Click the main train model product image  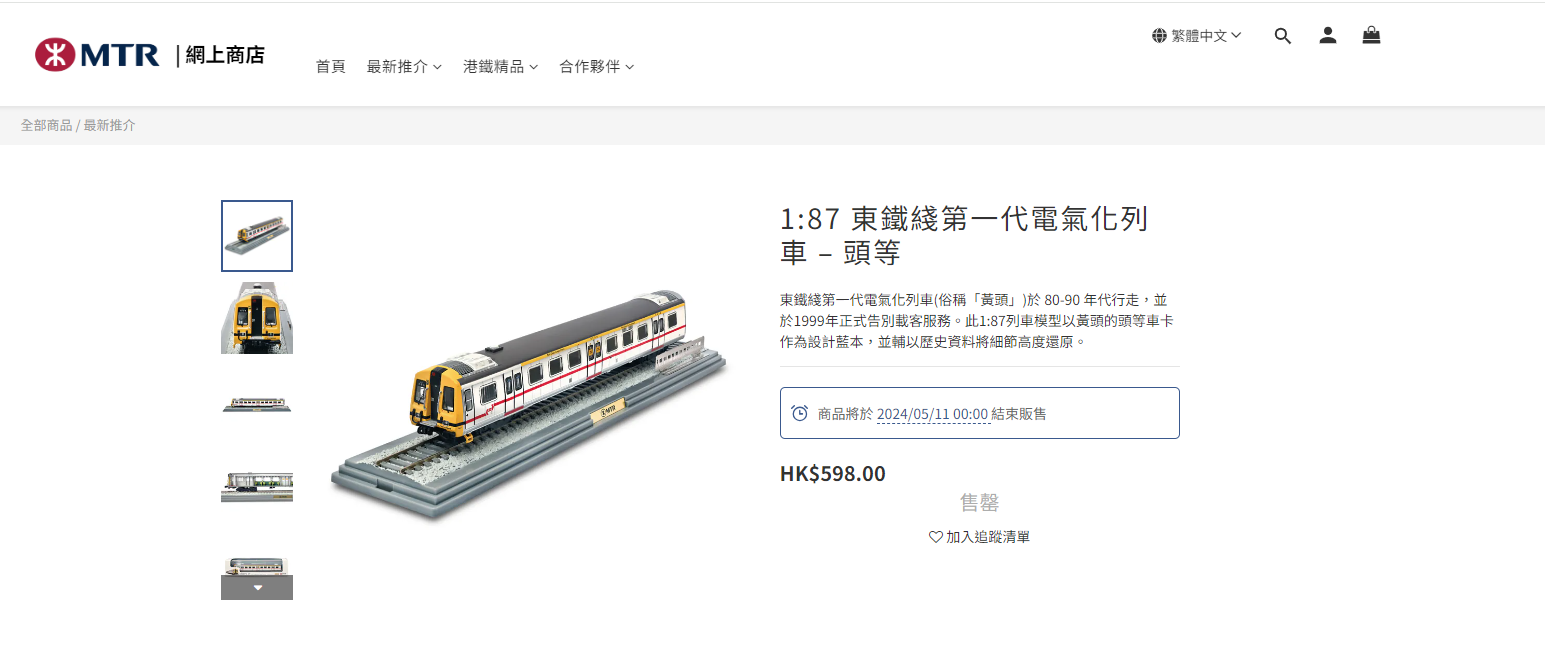(530, 405)
